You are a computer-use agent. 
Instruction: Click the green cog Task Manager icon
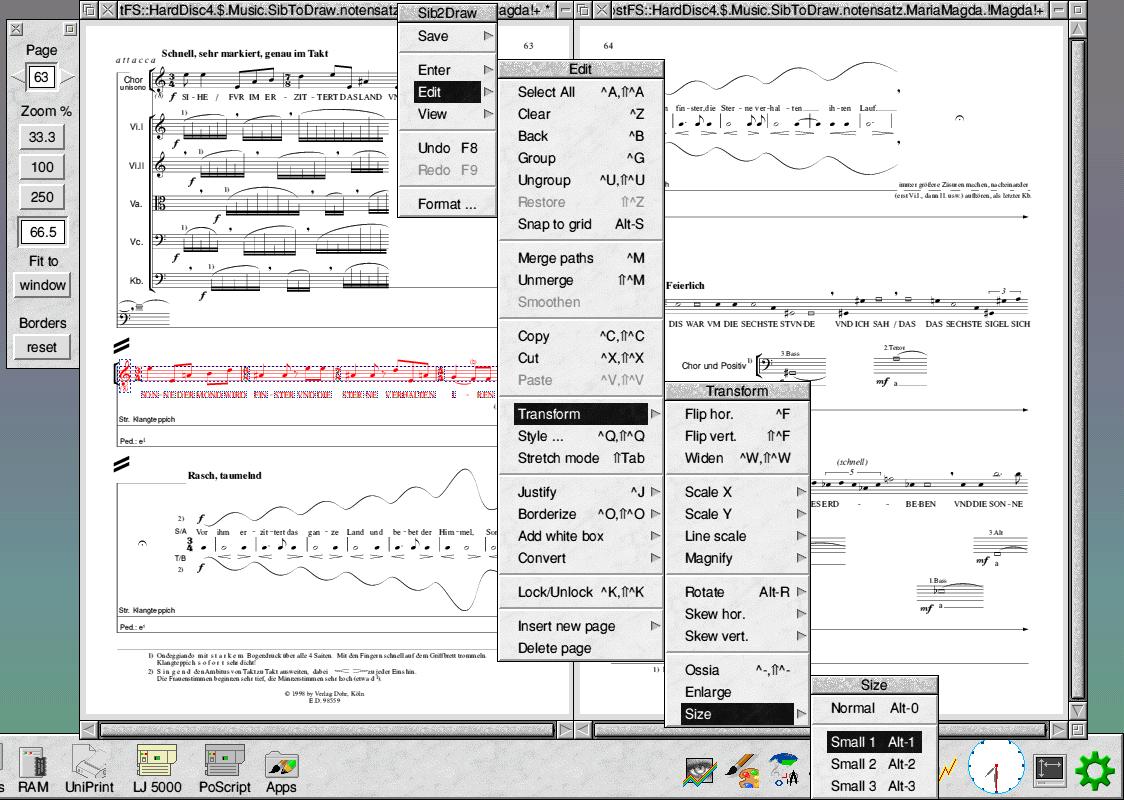point(1095,771)
